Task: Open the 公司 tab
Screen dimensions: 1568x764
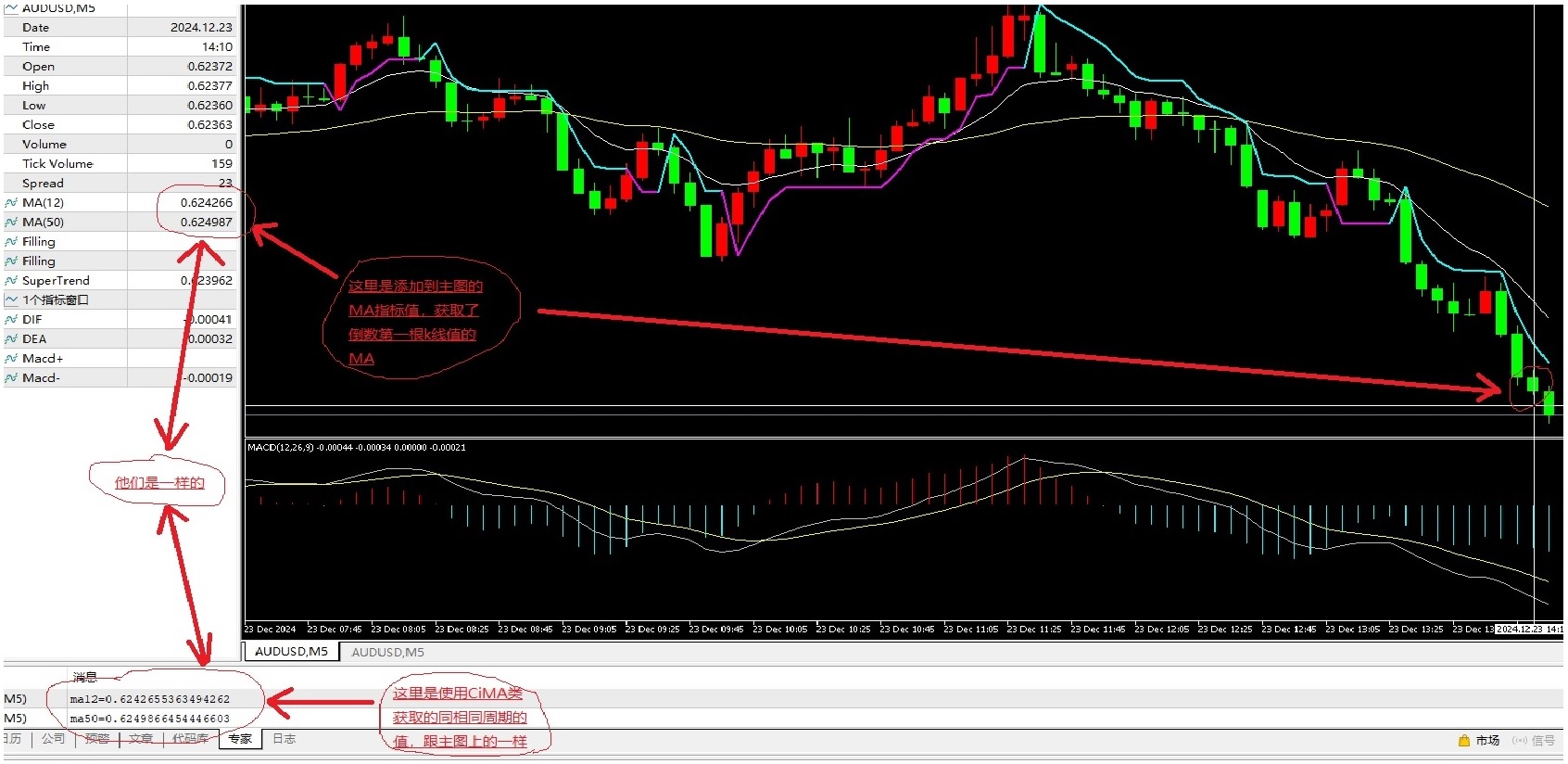Action: (x=54, y=739)
